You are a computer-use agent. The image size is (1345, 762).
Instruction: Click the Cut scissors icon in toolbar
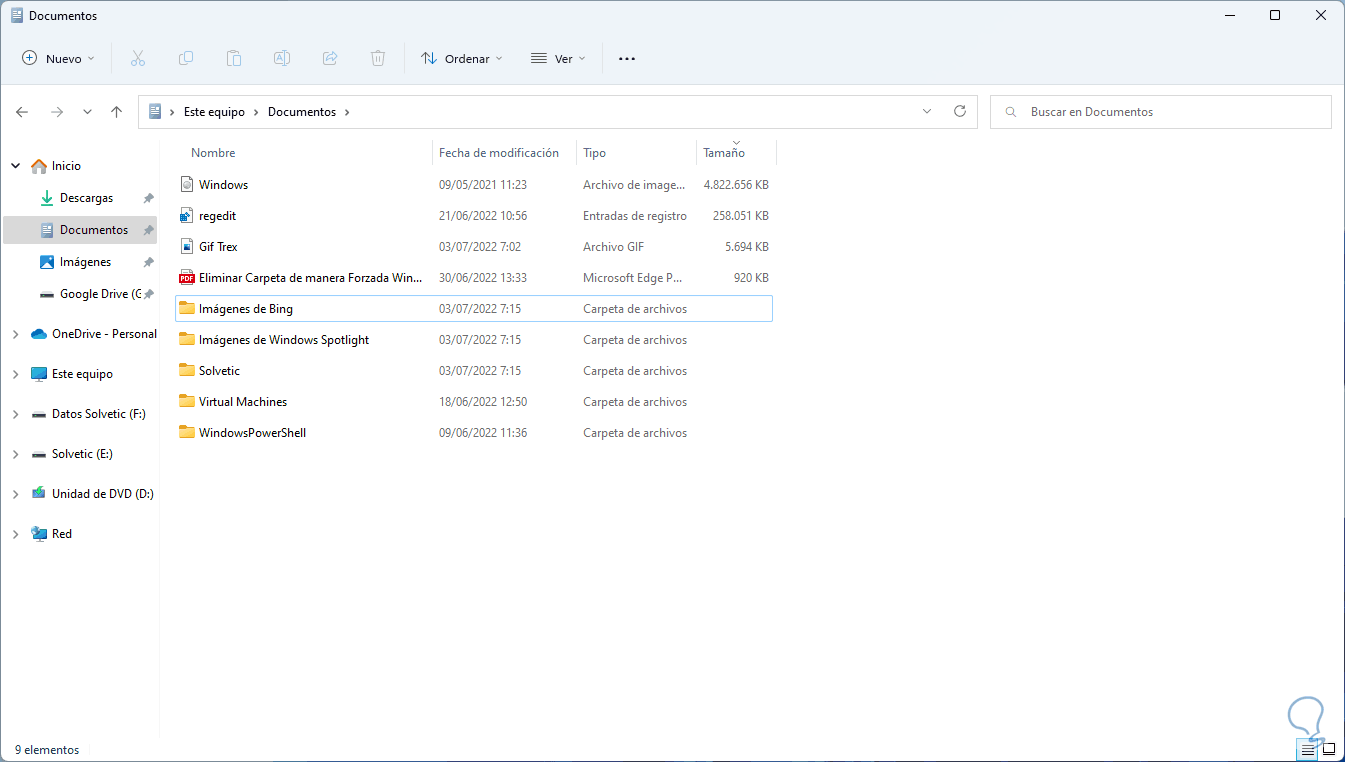click(x=138, y=59)
